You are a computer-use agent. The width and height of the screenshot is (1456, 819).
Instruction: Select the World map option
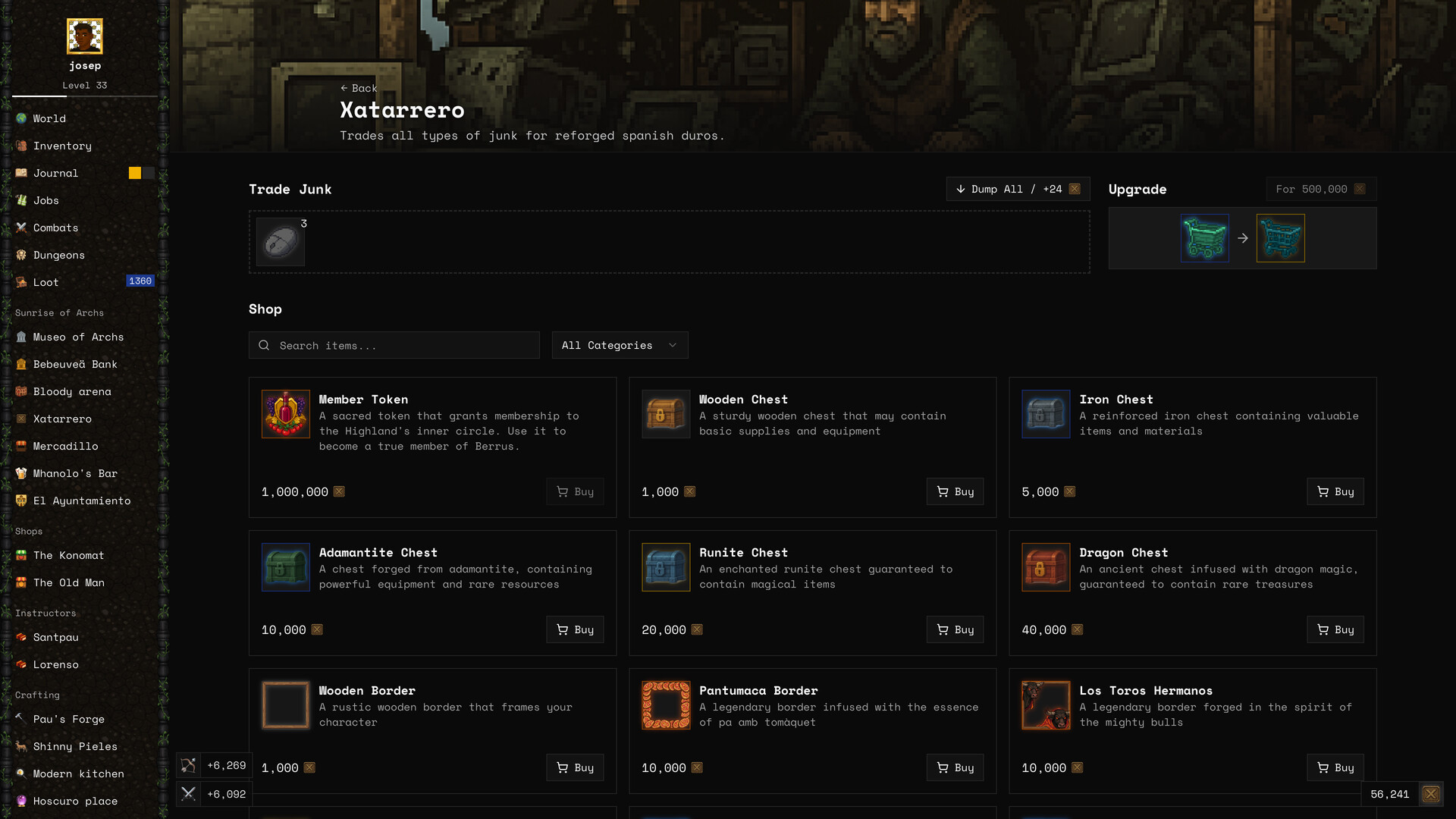[x=49, y=118]
